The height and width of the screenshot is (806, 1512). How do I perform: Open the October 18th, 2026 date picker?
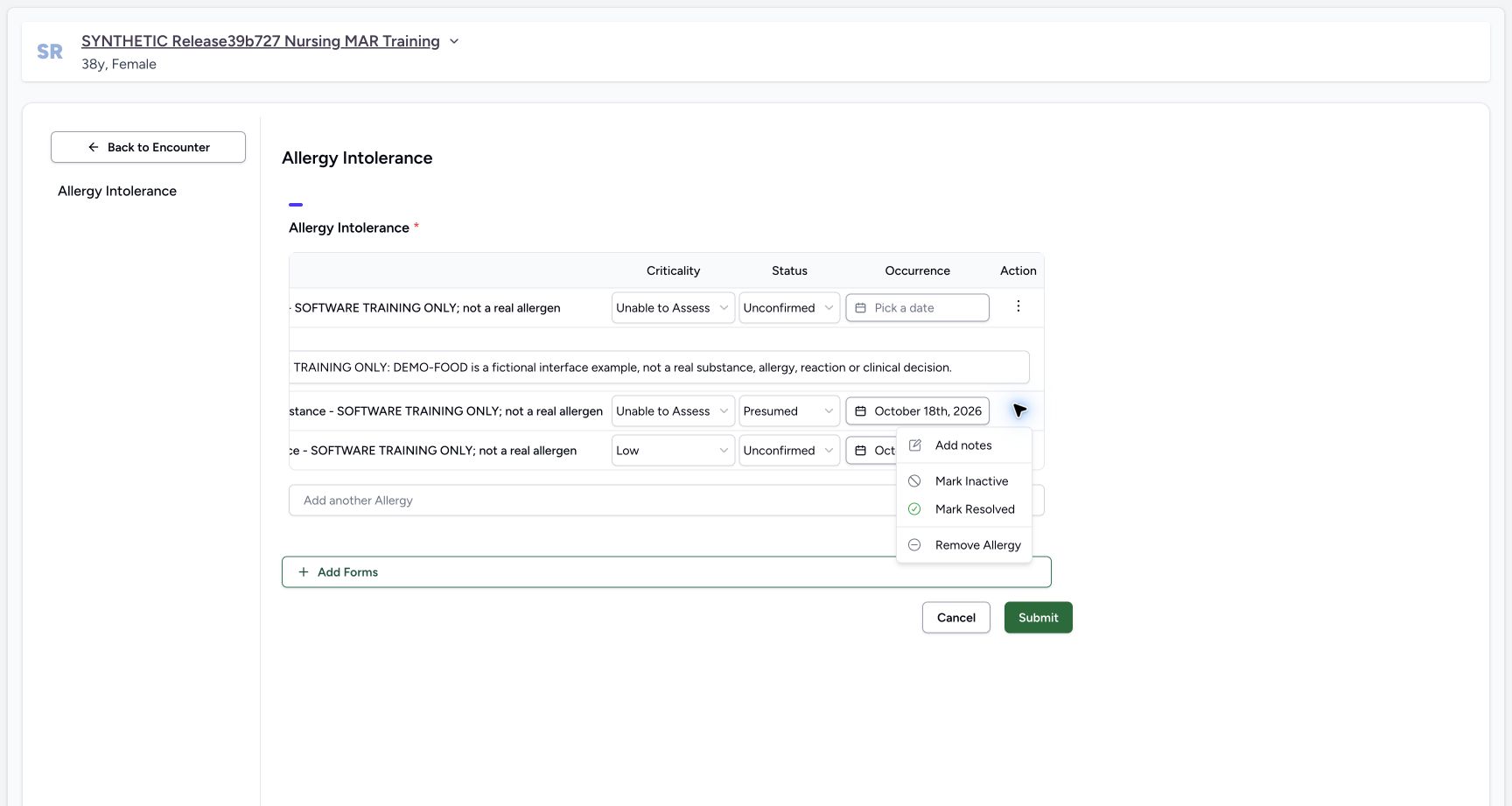917,411
